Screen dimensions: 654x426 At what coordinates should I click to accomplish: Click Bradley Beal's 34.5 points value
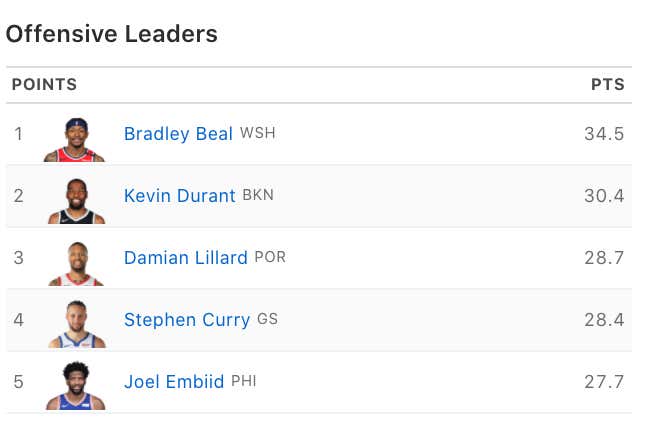604,134
